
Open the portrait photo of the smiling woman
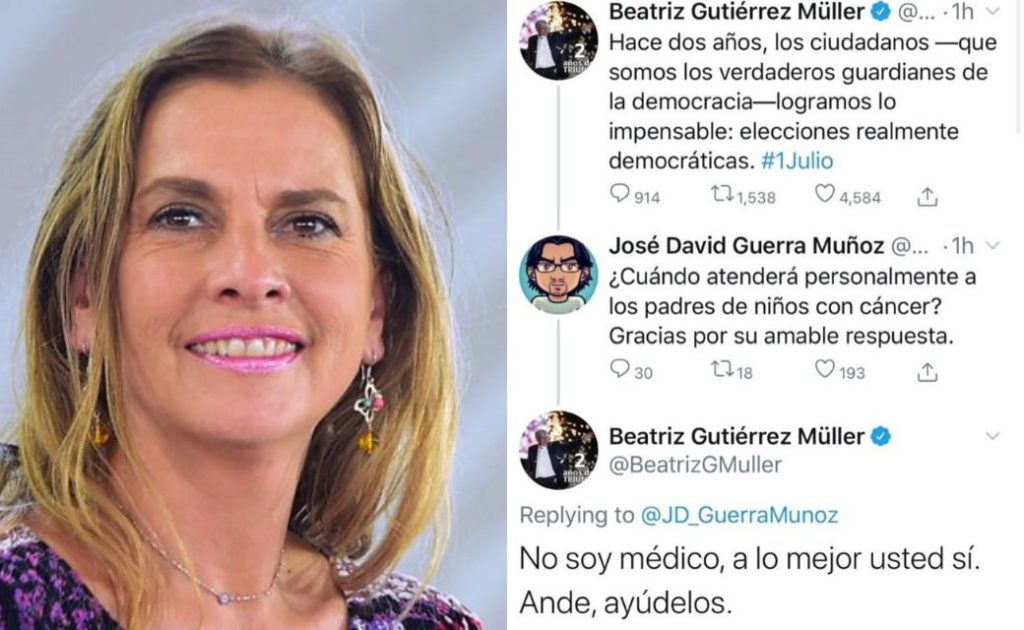[253, 315]
